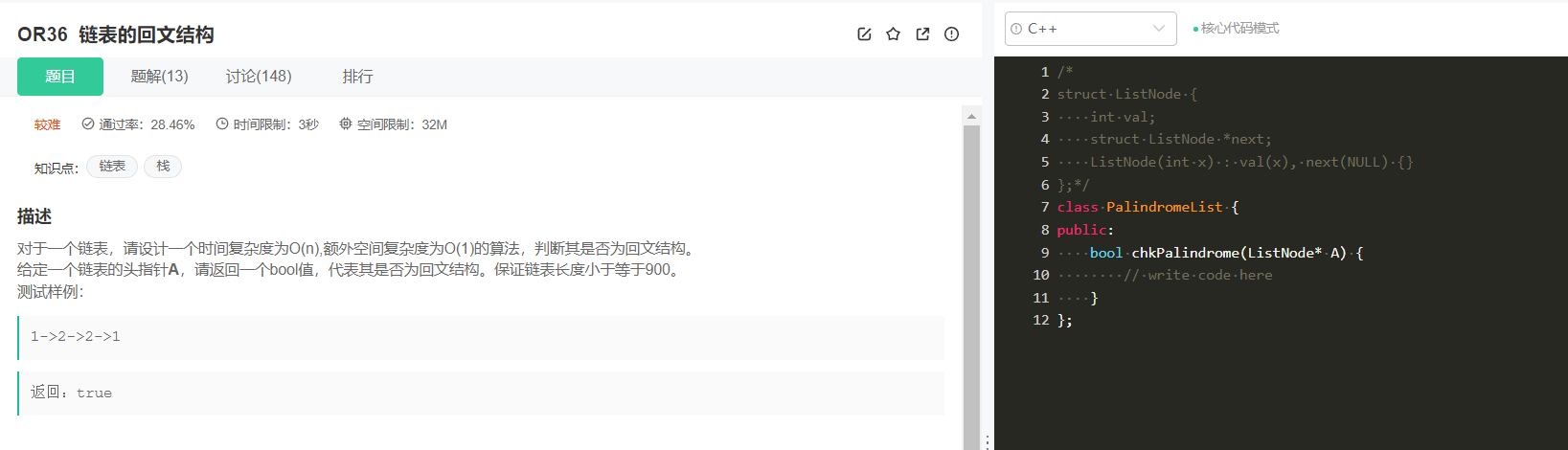Open the 讨论(148) discussion tab
This screenshot has height=450, width=1568.
click(259, 77)
